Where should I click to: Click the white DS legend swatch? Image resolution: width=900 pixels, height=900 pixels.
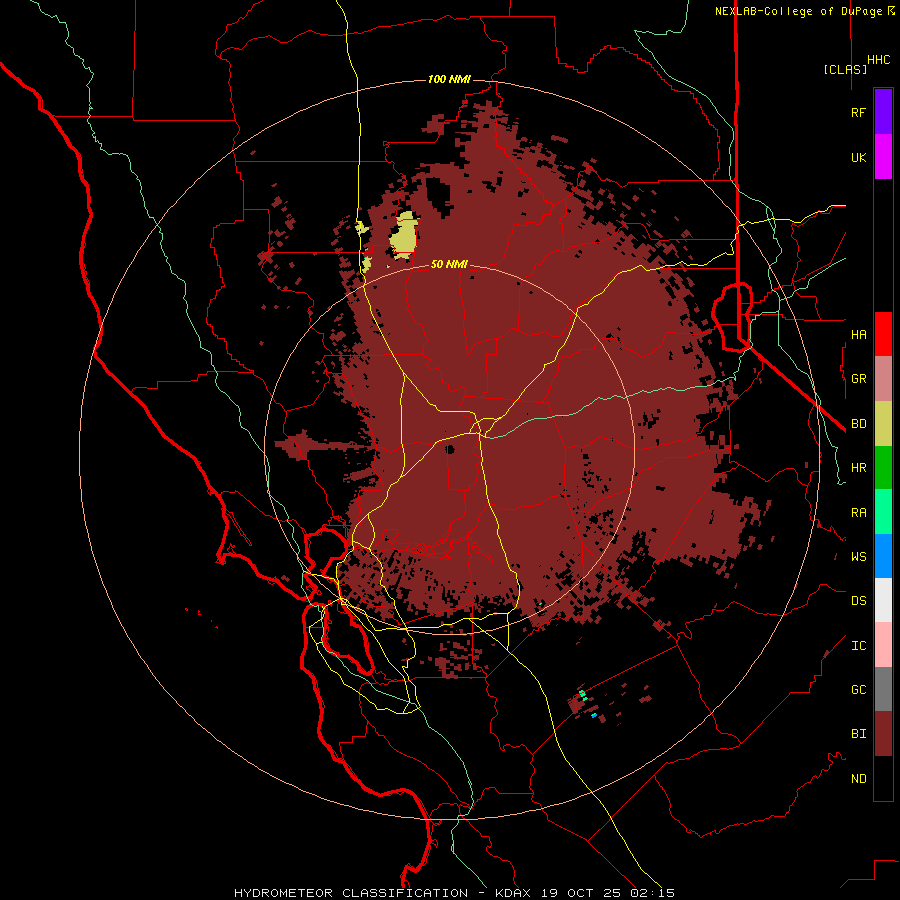[x=883, y=600]
